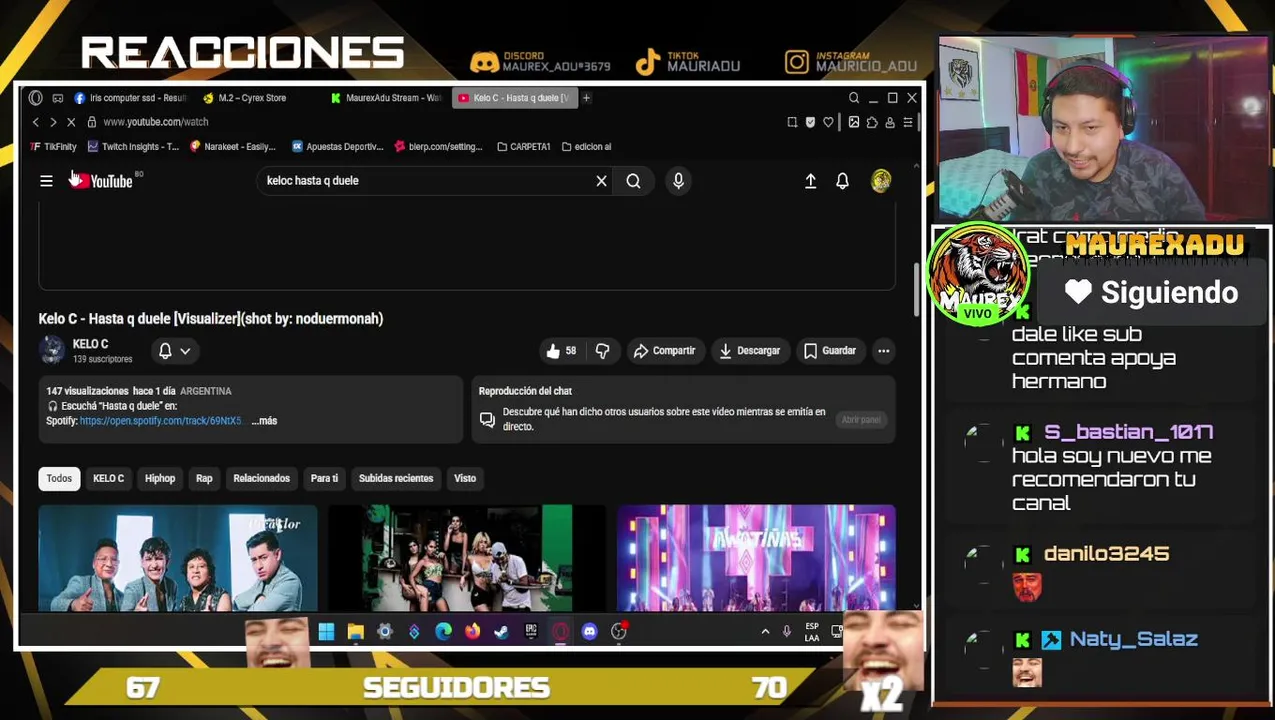Open the CARPETA1 bookmarks folder

click(524, 147)
